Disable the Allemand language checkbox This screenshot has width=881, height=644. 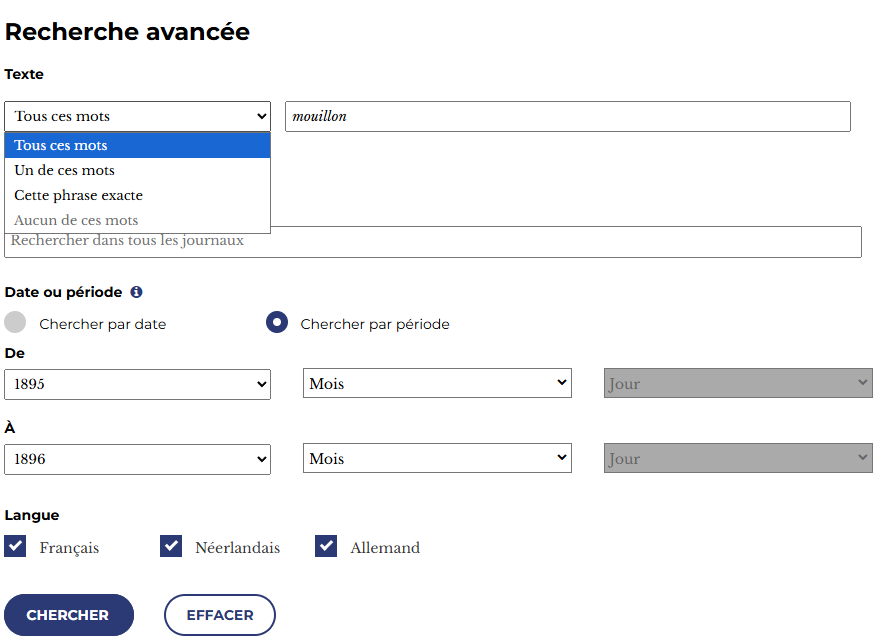(326, 546)
